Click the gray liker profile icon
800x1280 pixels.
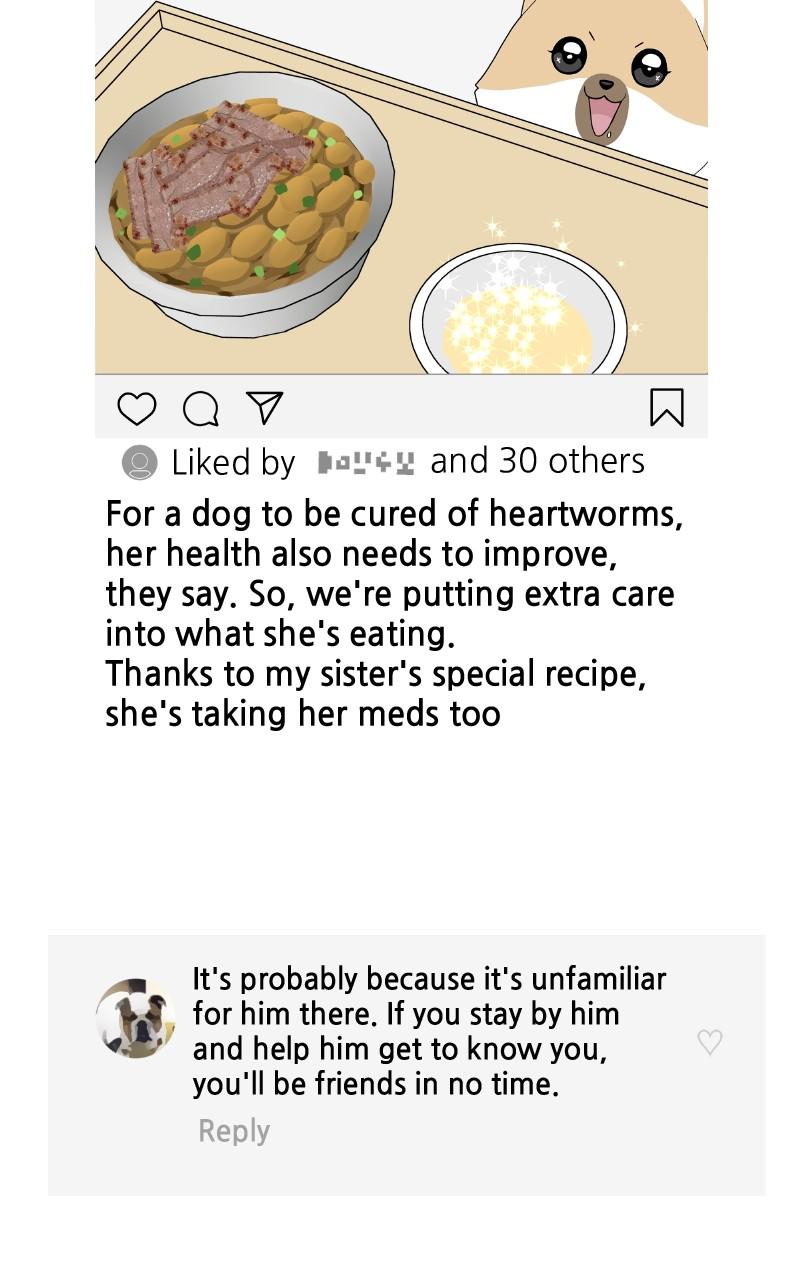[x=139, y=463]
